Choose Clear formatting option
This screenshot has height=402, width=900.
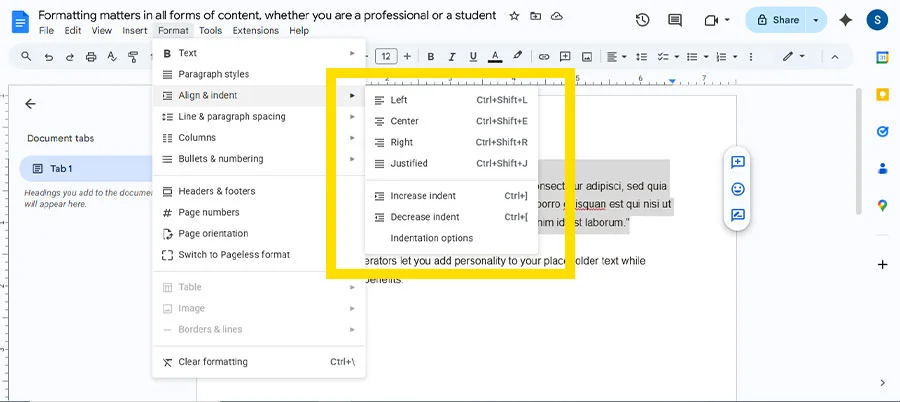[259, 362]
